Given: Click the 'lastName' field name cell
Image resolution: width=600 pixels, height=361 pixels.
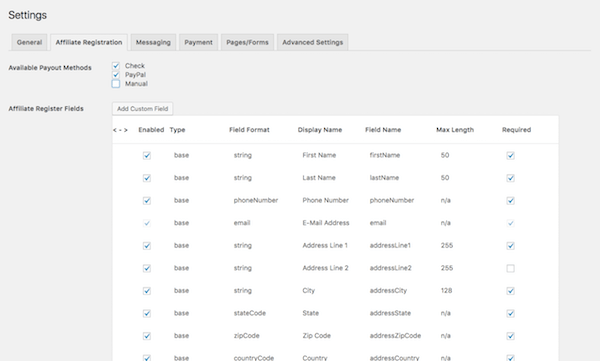Looking at the screenshot, I should coord(384,178).
